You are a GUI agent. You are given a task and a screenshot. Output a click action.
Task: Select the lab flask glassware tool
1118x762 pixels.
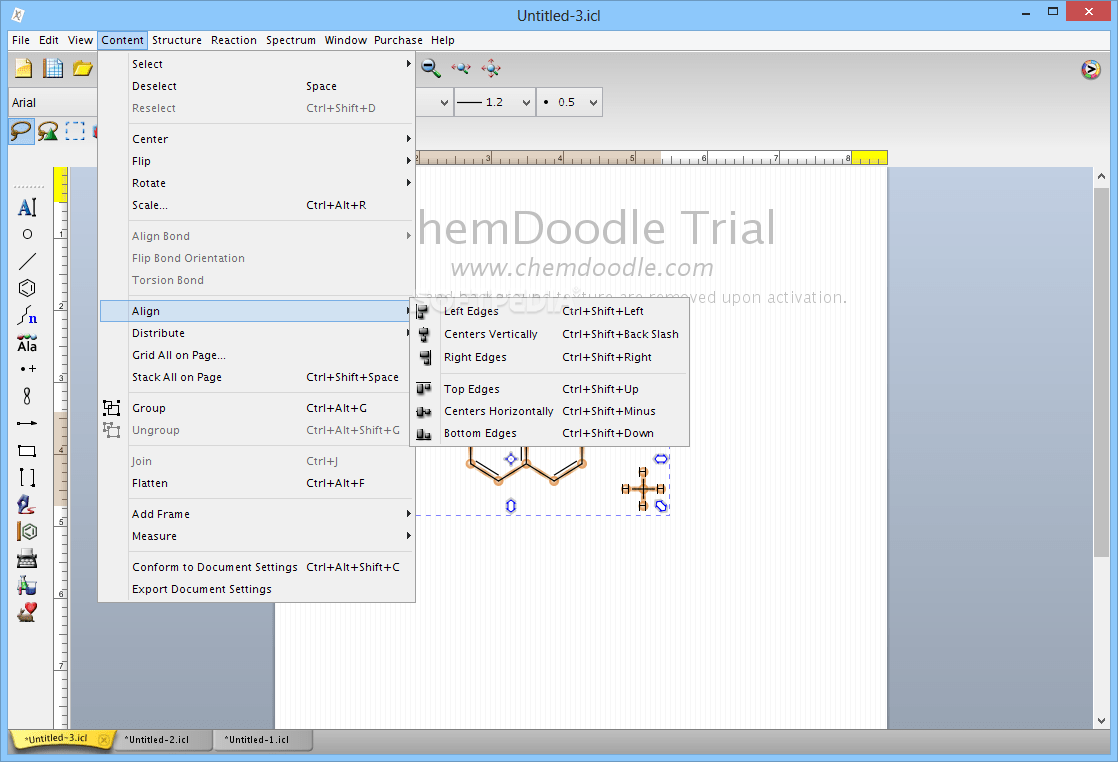(27, 585)
